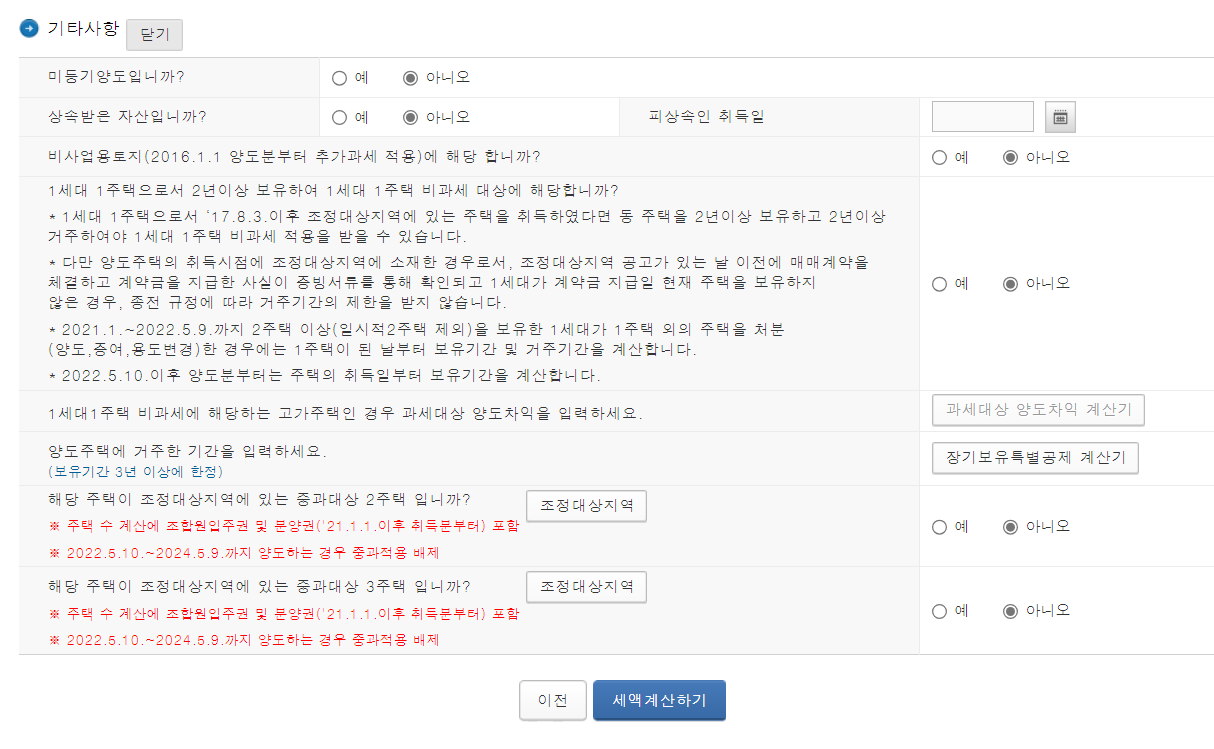Open 조정대상지역 for the 2주택 question
The image size is (1214, 749).
[x=587, y=506]
